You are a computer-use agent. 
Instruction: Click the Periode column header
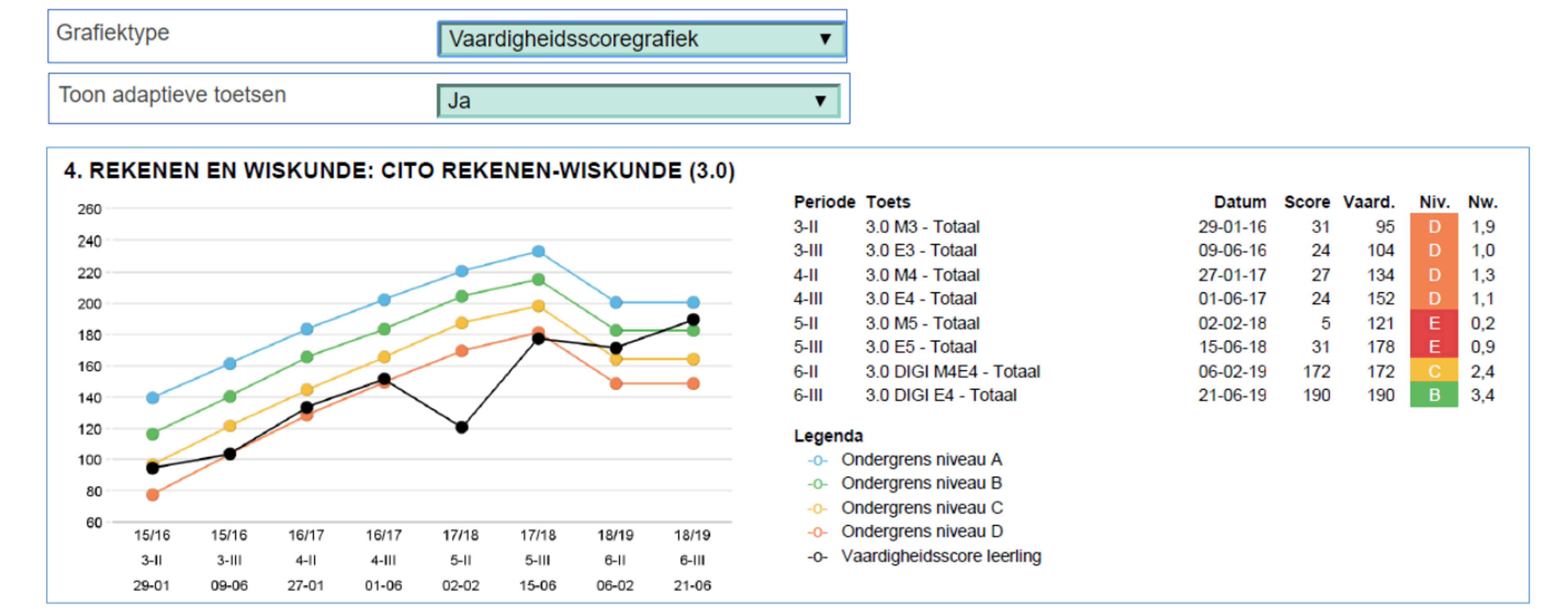(824, 202)
